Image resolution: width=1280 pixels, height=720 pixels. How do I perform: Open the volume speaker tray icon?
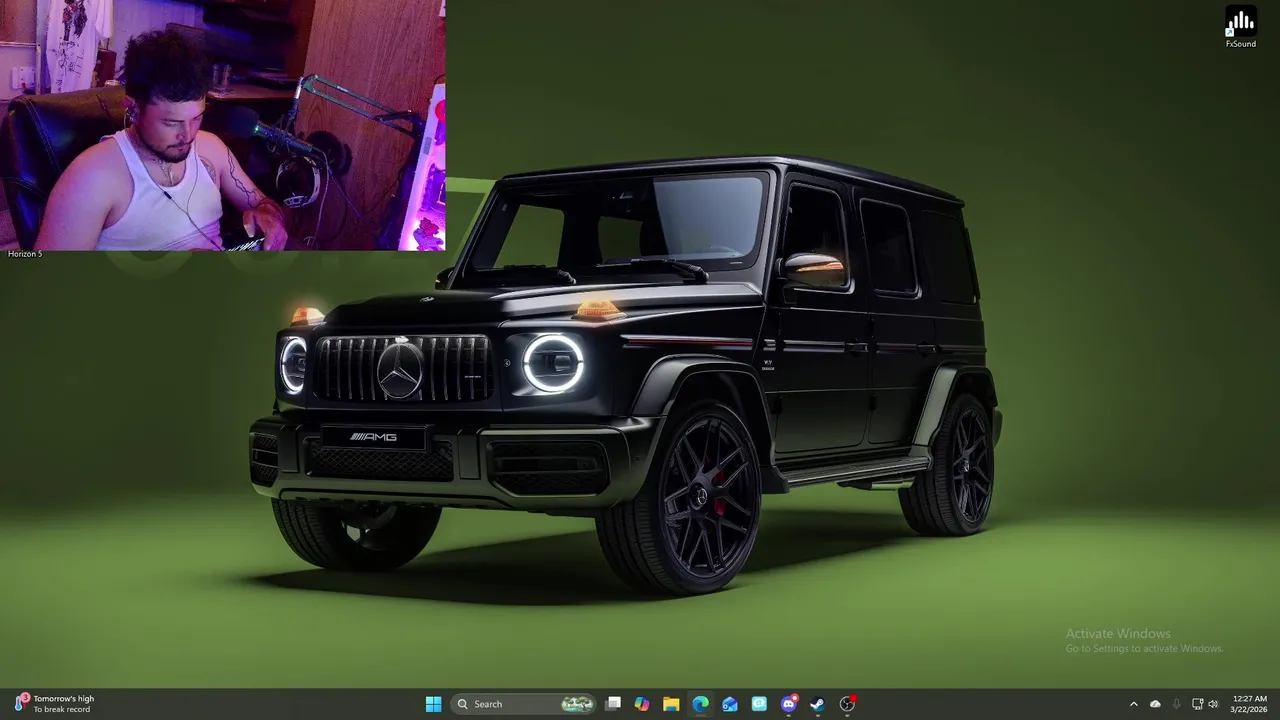point(1213,704)
